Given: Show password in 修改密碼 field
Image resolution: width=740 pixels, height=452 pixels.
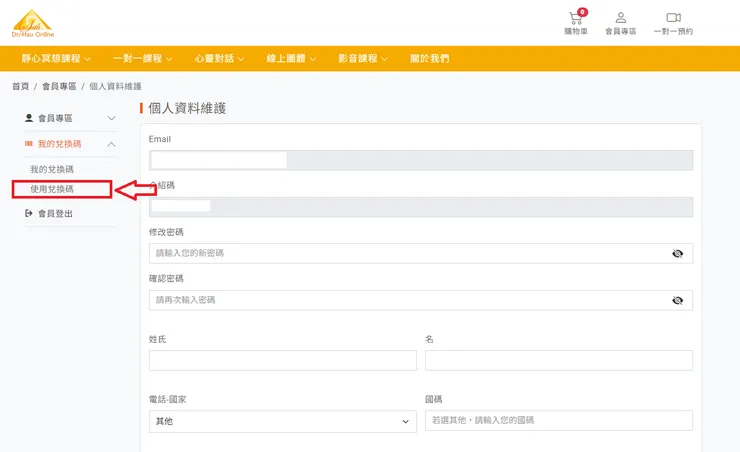Looking at the screenshot, I should coord(677,254).
